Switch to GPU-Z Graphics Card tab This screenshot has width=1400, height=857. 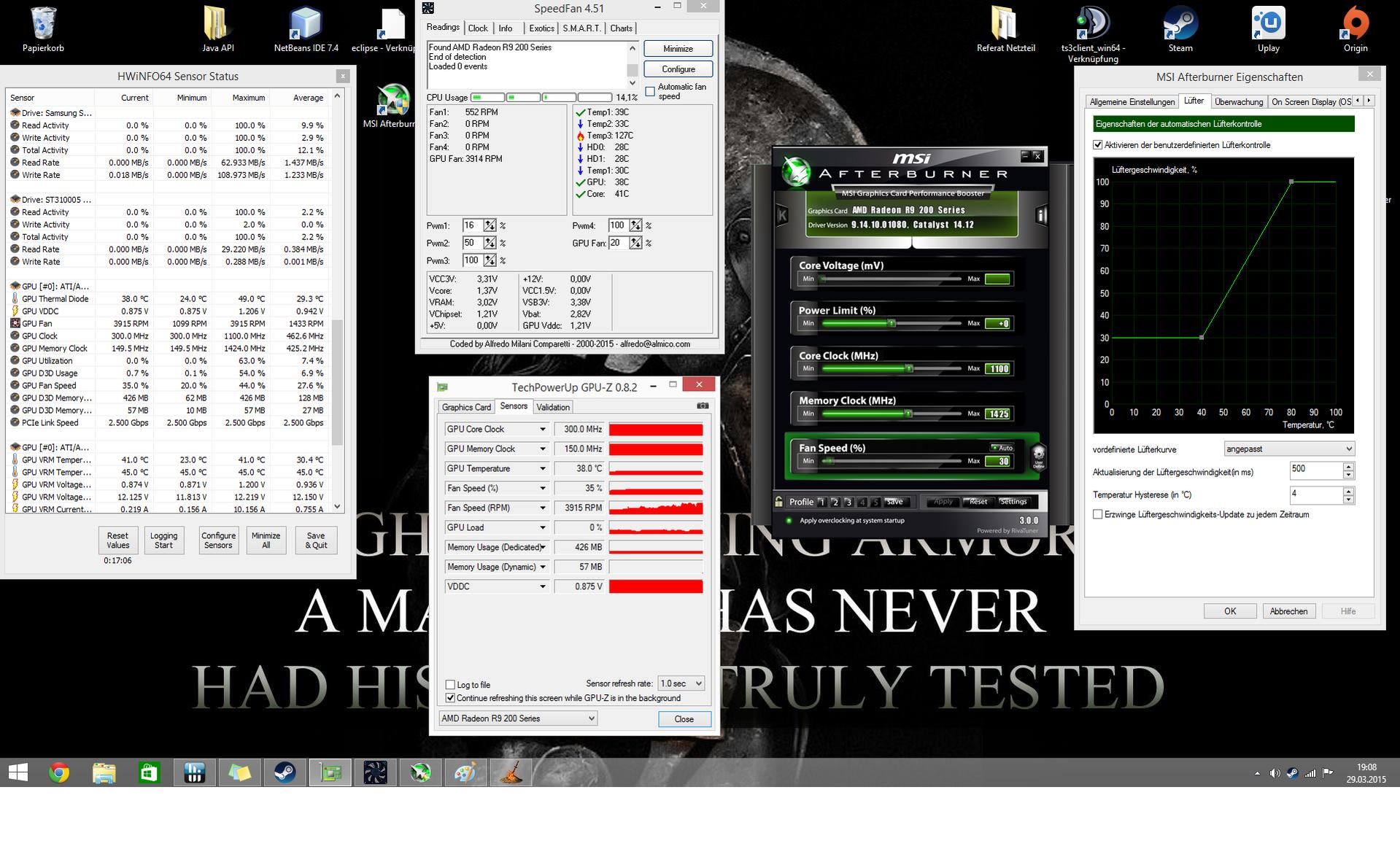(x=466, y=407)
